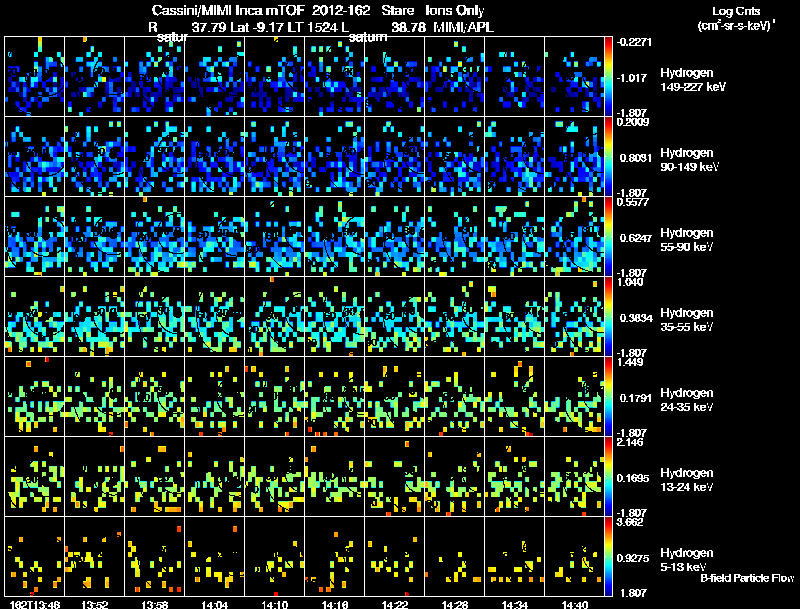800x609 pixels.
Task: Select the 14:34 Hydrogen 24-35 keV image
Action: pyautogui.click(x=514, y=396)
